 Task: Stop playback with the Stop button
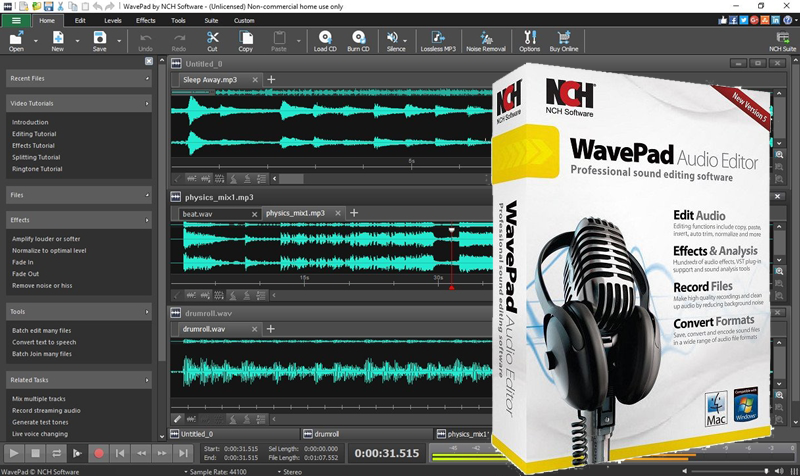pyautogui.click(x=35, y=453)
